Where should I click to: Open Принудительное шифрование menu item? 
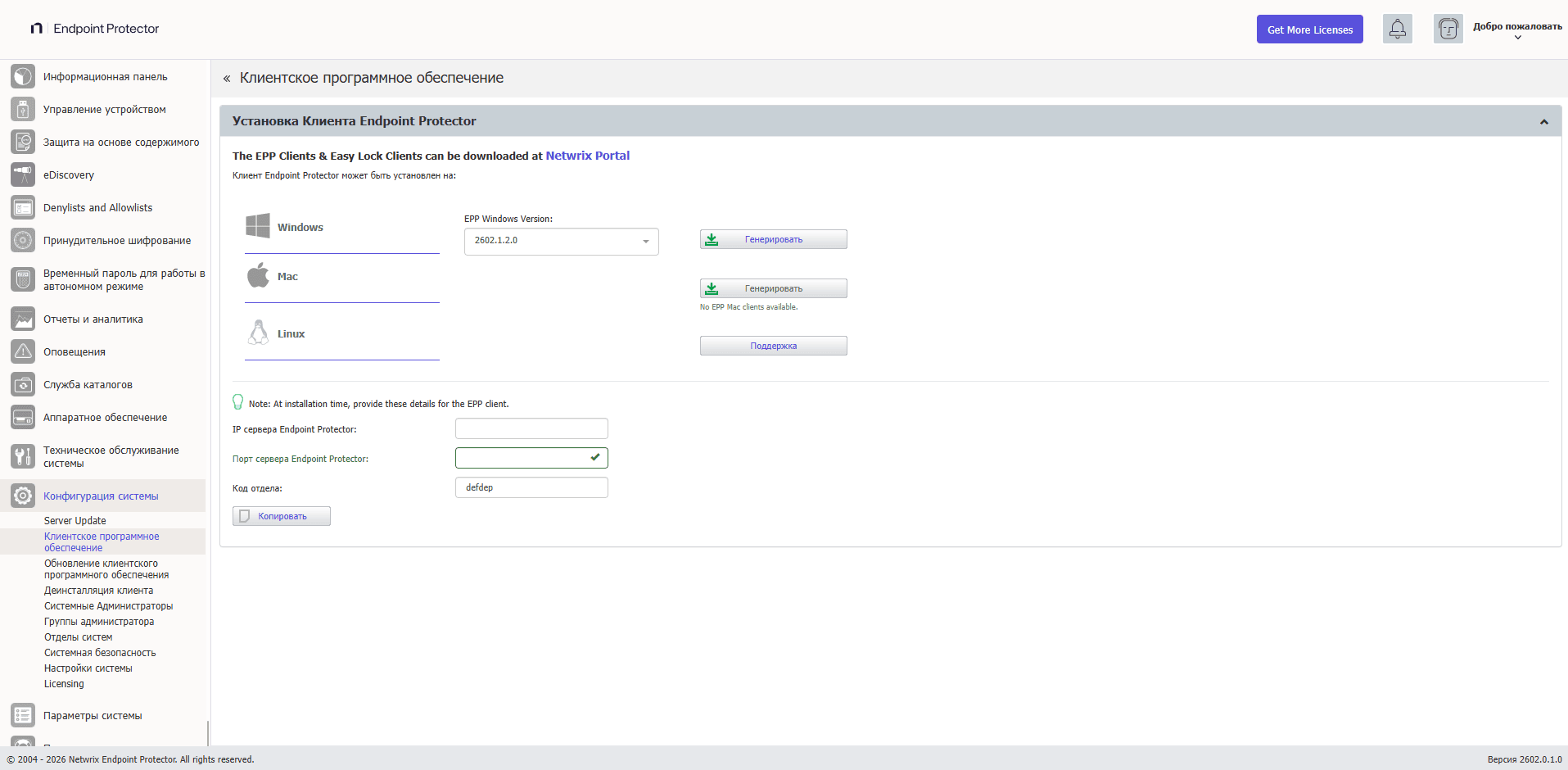click(117, 240)
